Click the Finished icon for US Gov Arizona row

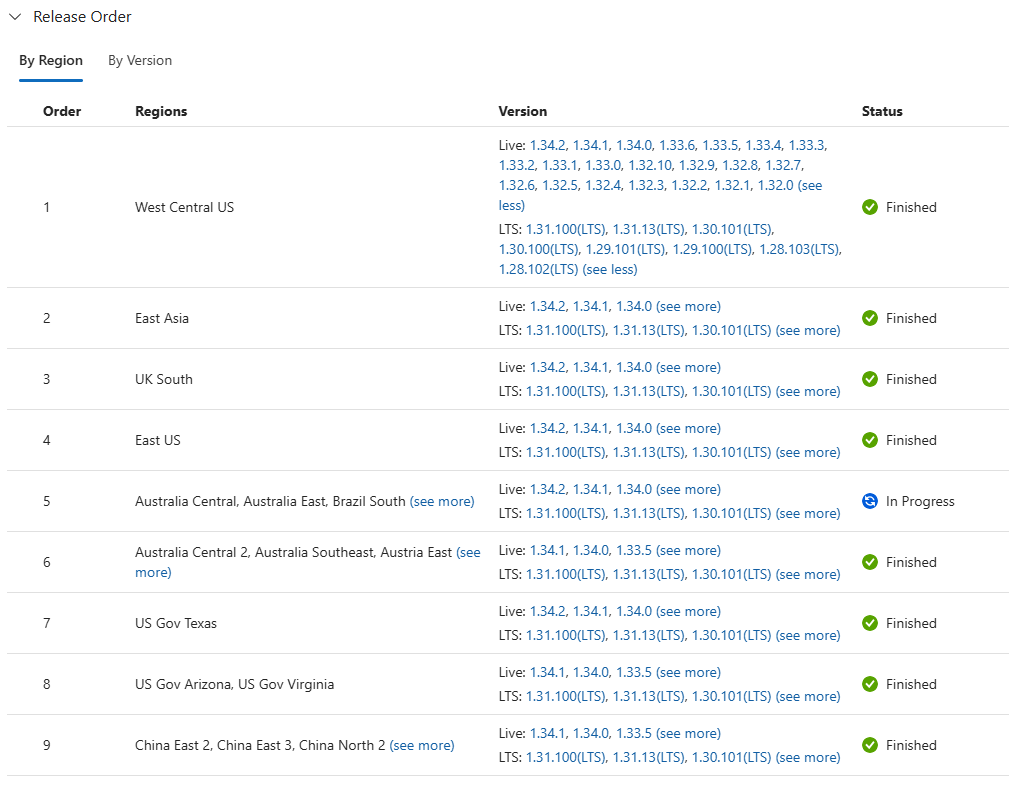coord(870,684)
